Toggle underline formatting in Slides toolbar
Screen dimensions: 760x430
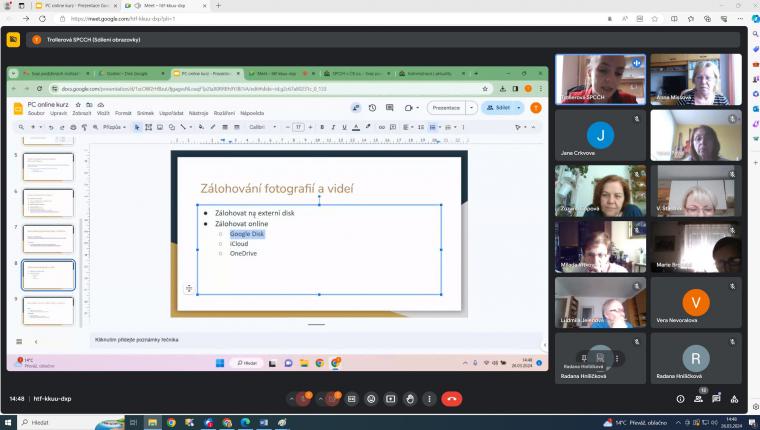[x=344, y=127]
